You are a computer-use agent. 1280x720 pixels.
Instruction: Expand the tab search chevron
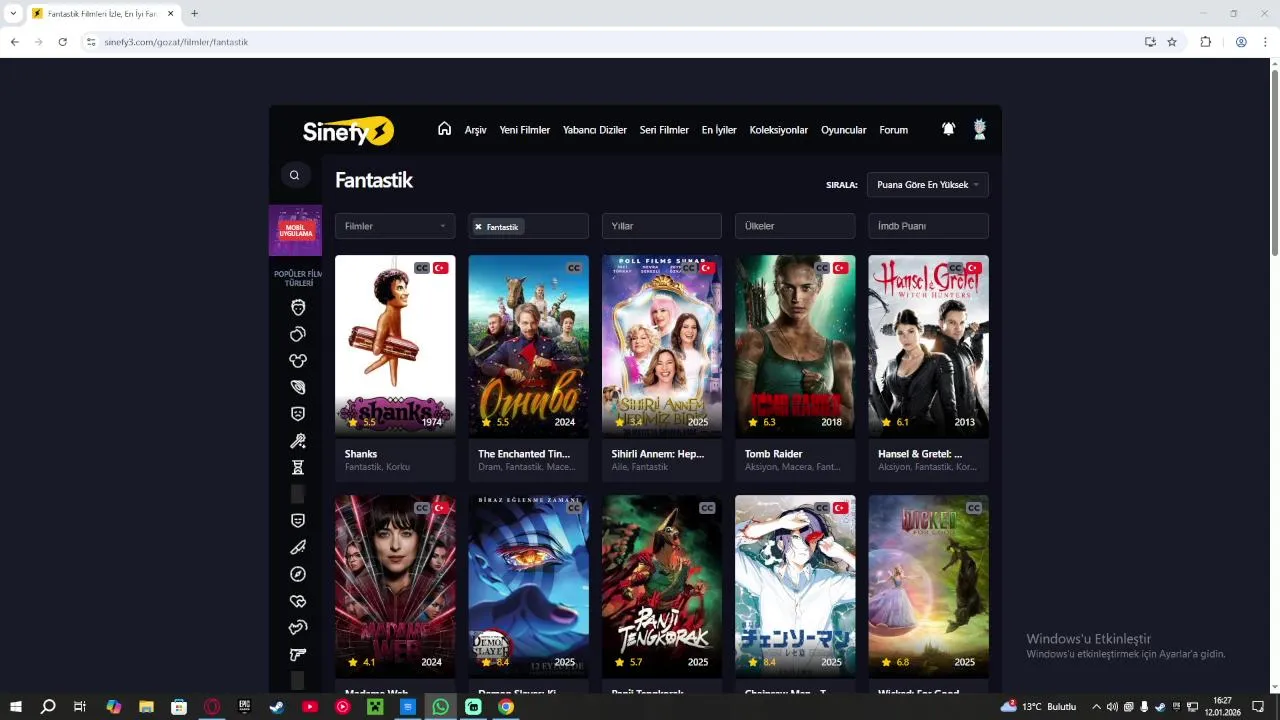13,14
